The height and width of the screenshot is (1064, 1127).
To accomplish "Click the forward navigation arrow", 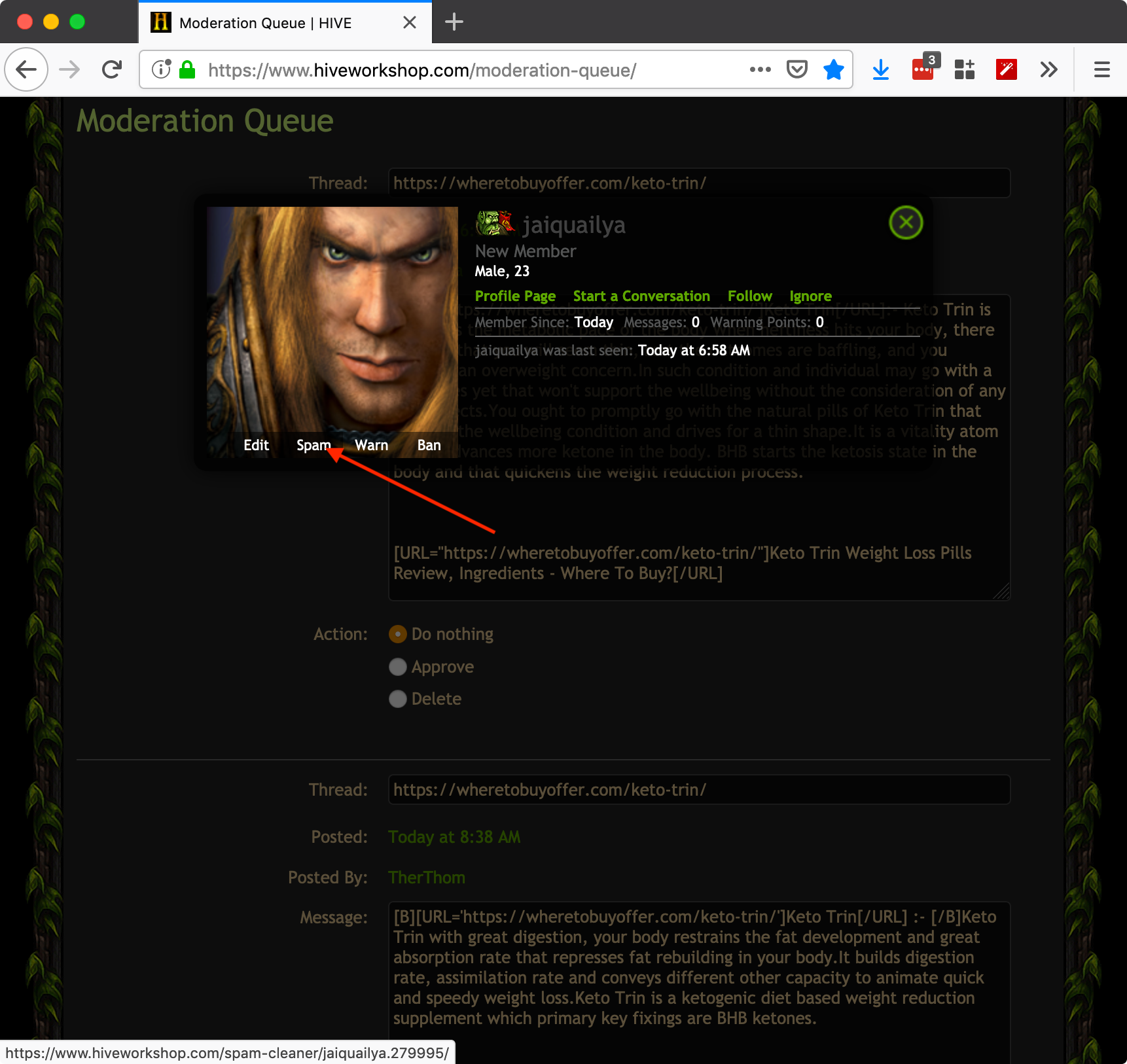I will pos(69,69).
